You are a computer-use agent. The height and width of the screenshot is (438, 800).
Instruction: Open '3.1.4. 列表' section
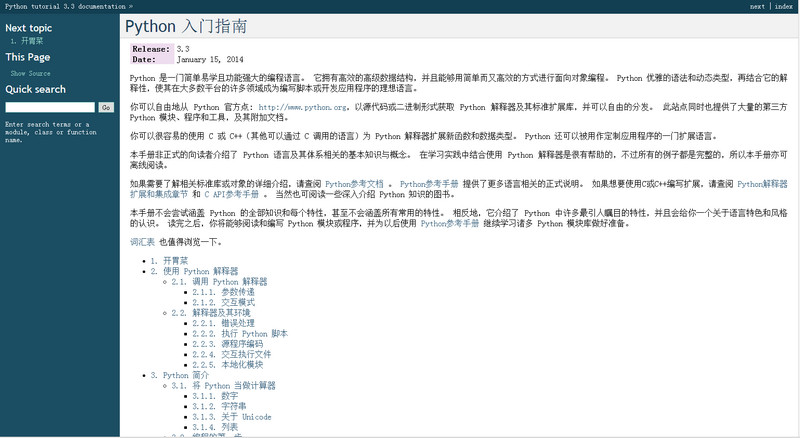coord(215,427)
